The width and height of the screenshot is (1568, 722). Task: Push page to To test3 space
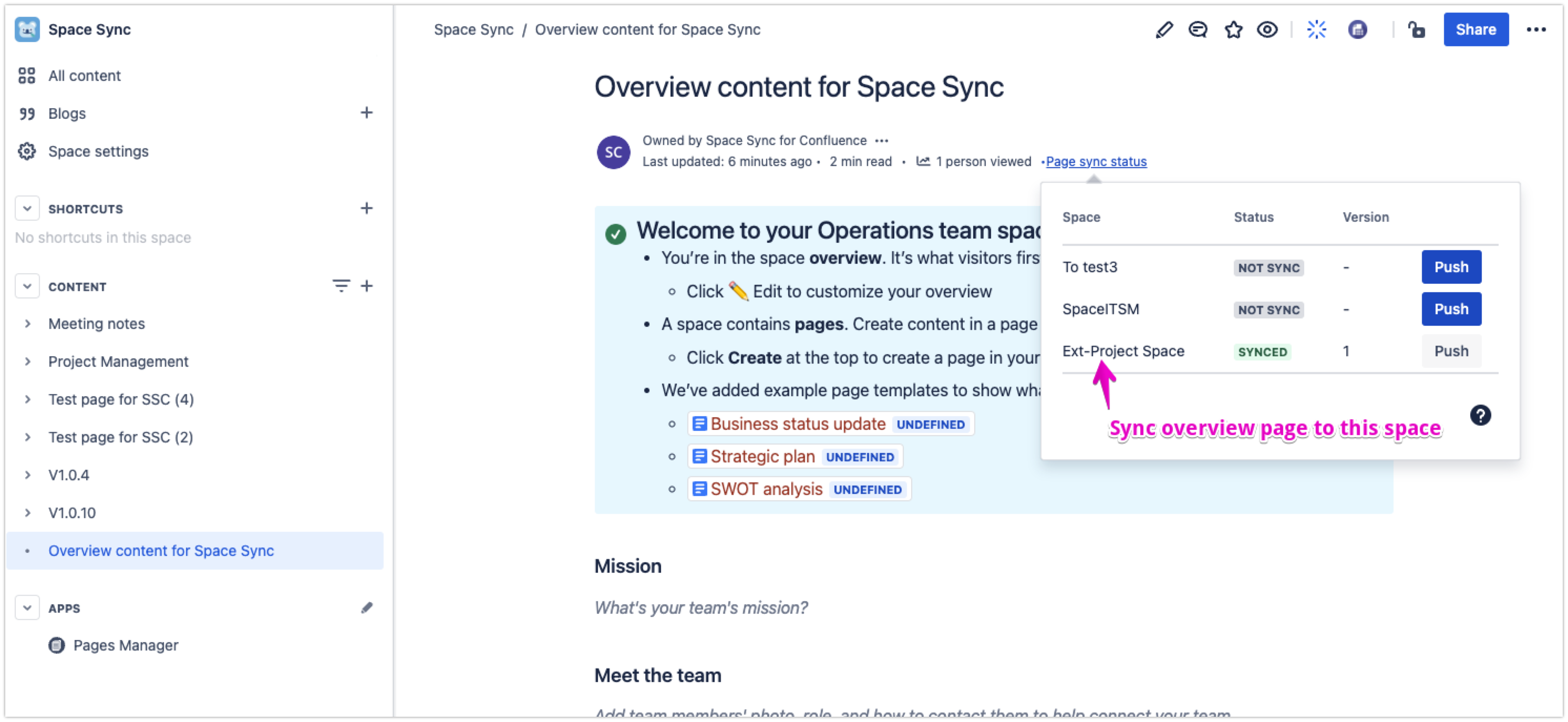tap(1450, 266)
